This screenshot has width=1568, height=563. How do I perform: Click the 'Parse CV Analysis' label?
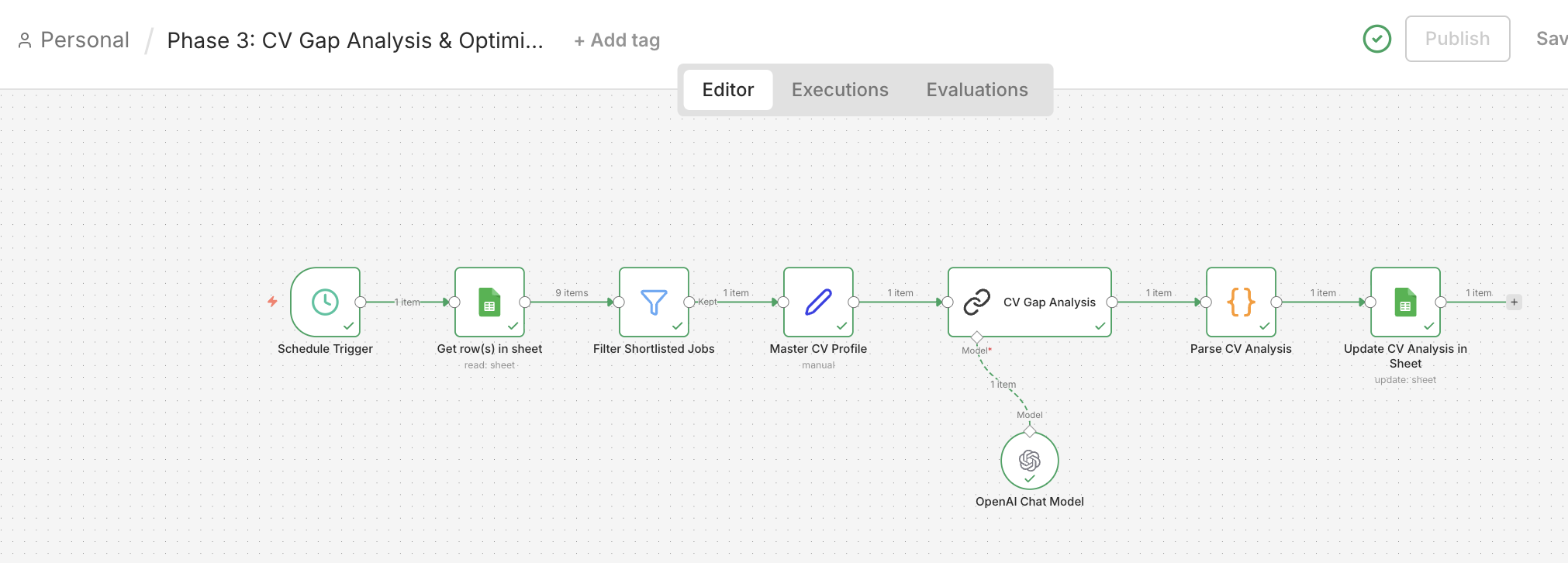tap(1241, 349)
